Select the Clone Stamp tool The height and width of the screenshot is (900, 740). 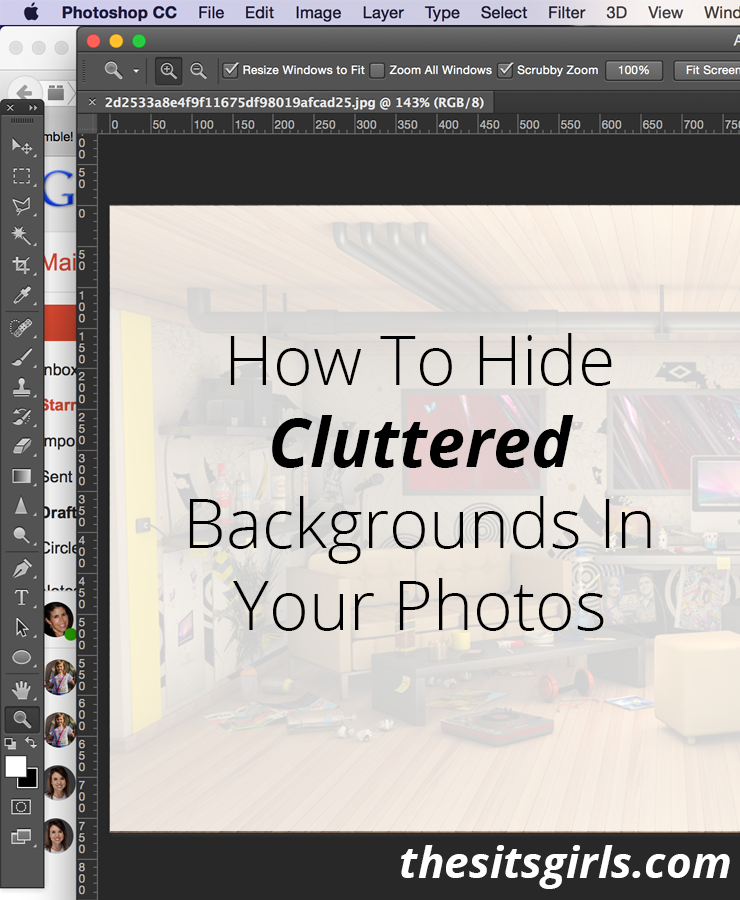(22, 387)
